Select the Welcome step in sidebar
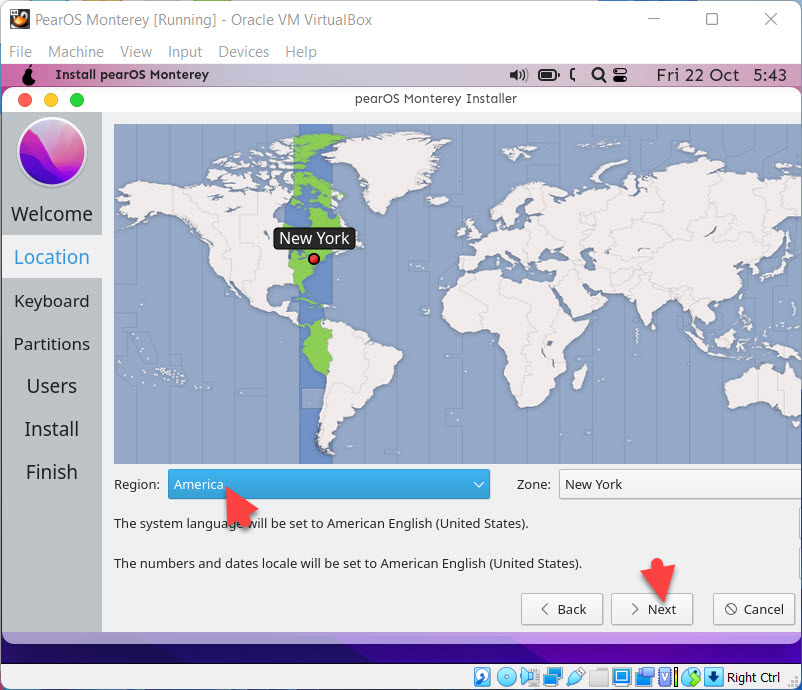 pyautogui.click(x=52, y=214)
